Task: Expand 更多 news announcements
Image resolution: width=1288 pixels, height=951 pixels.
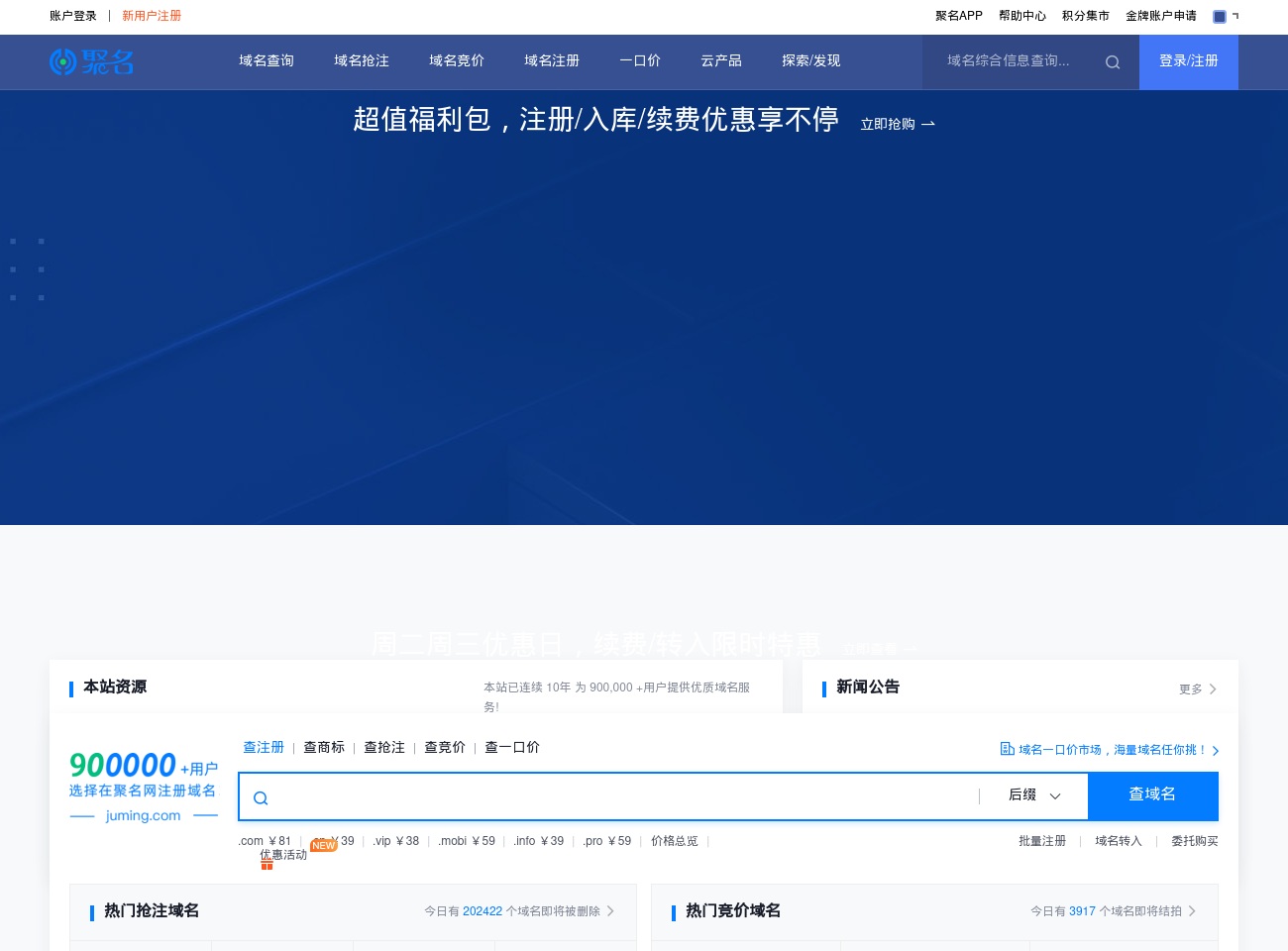Action: 1198,688
